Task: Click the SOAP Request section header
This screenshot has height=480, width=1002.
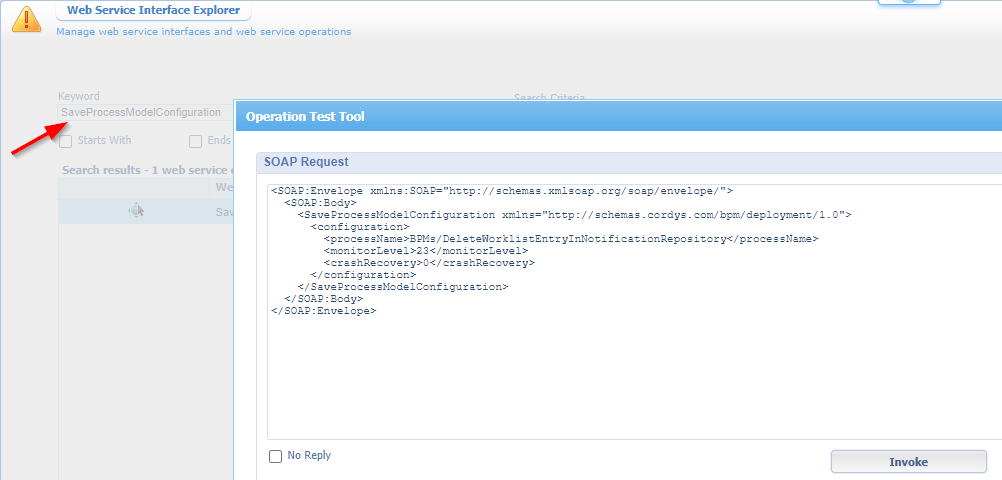Action: (x=304, y=161)
